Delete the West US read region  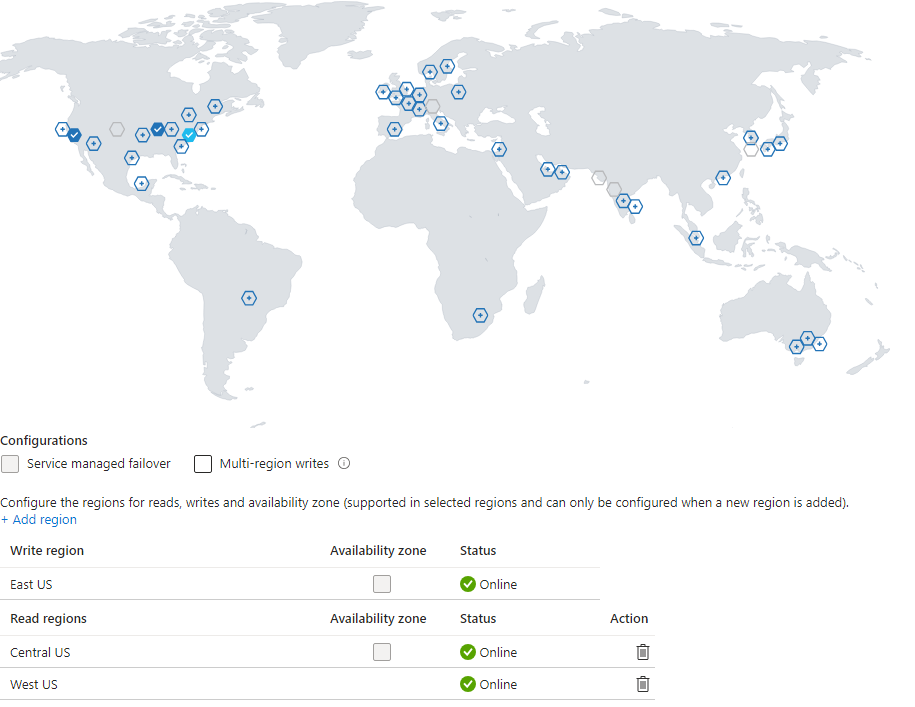(x=643, y=684)
